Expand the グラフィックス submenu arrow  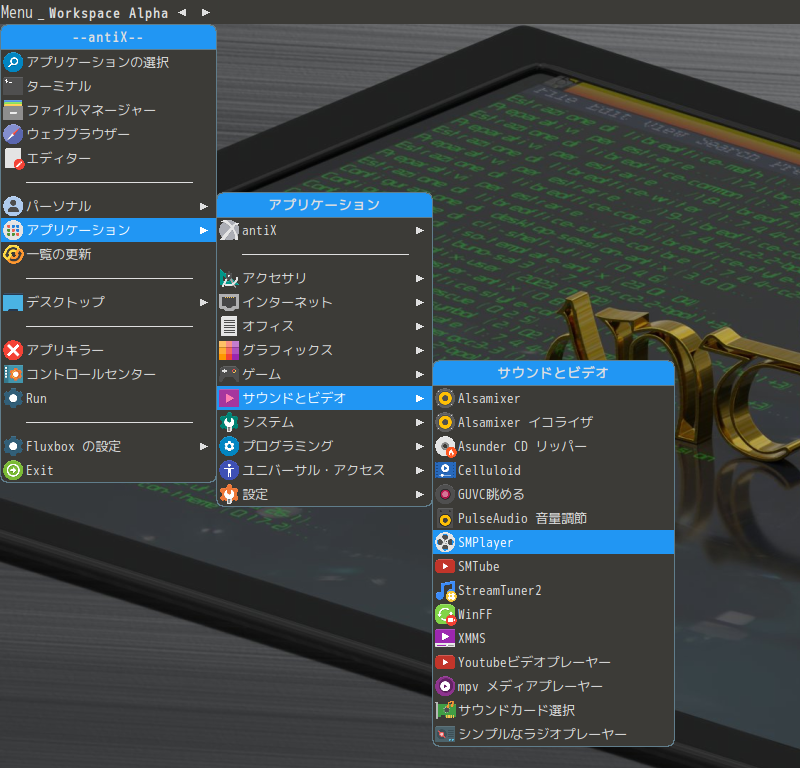pyautogui.click(x=419, y=350)
